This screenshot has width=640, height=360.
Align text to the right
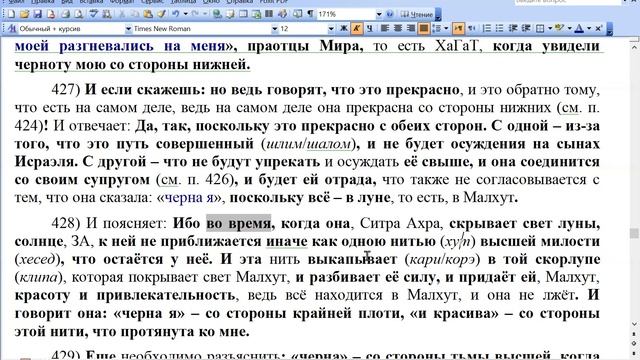pyautogui.click(x=411, y=28)
